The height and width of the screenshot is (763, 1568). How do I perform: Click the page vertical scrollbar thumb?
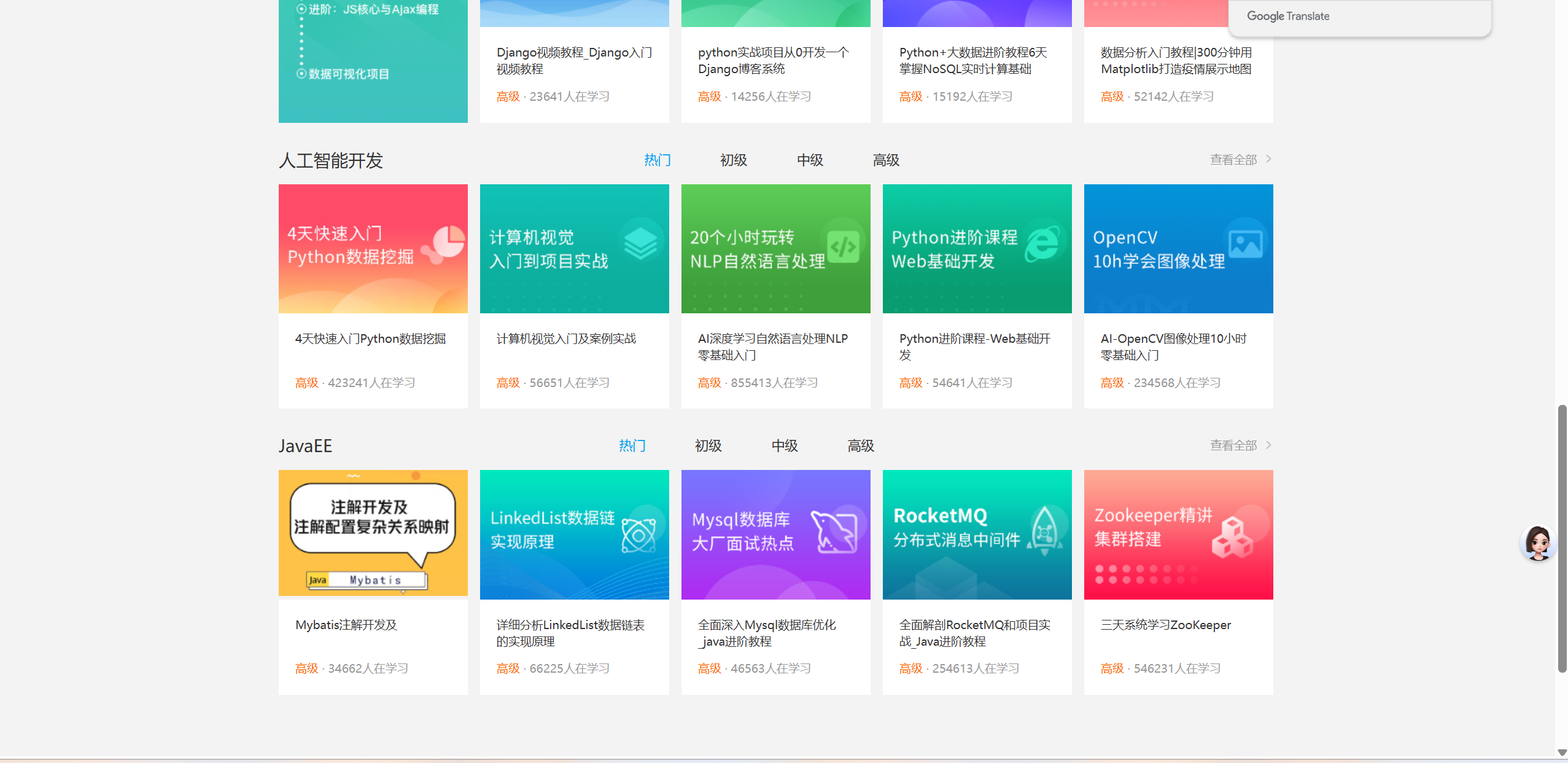pyautogui.click(x=1562, y=538)
